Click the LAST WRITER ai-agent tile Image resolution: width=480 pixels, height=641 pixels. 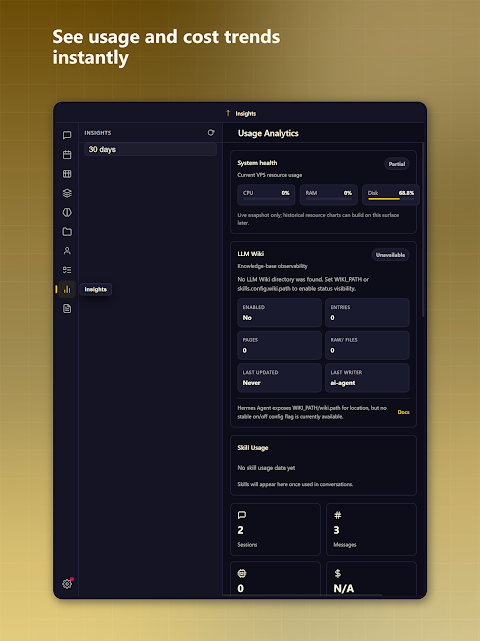tap(367, 378)
